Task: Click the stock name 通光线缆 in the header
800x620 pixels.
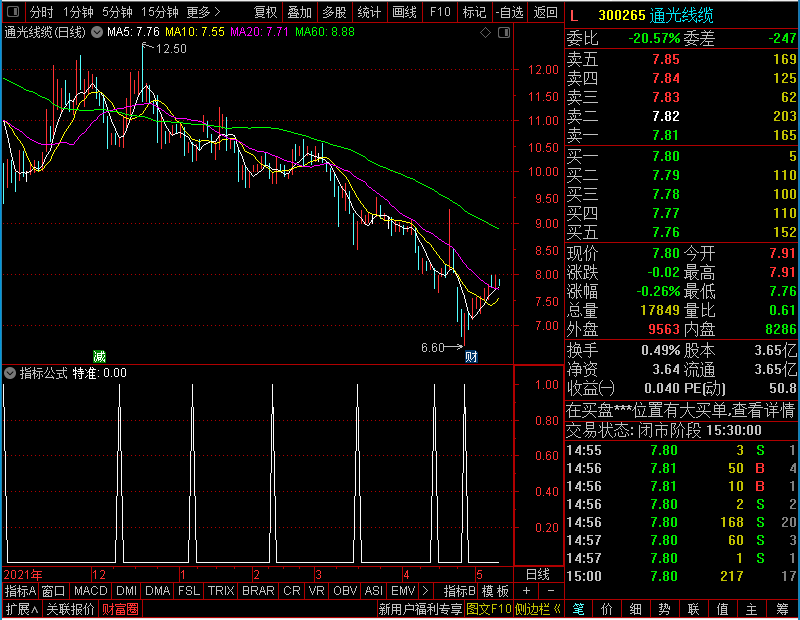Action: coord(681,15)
